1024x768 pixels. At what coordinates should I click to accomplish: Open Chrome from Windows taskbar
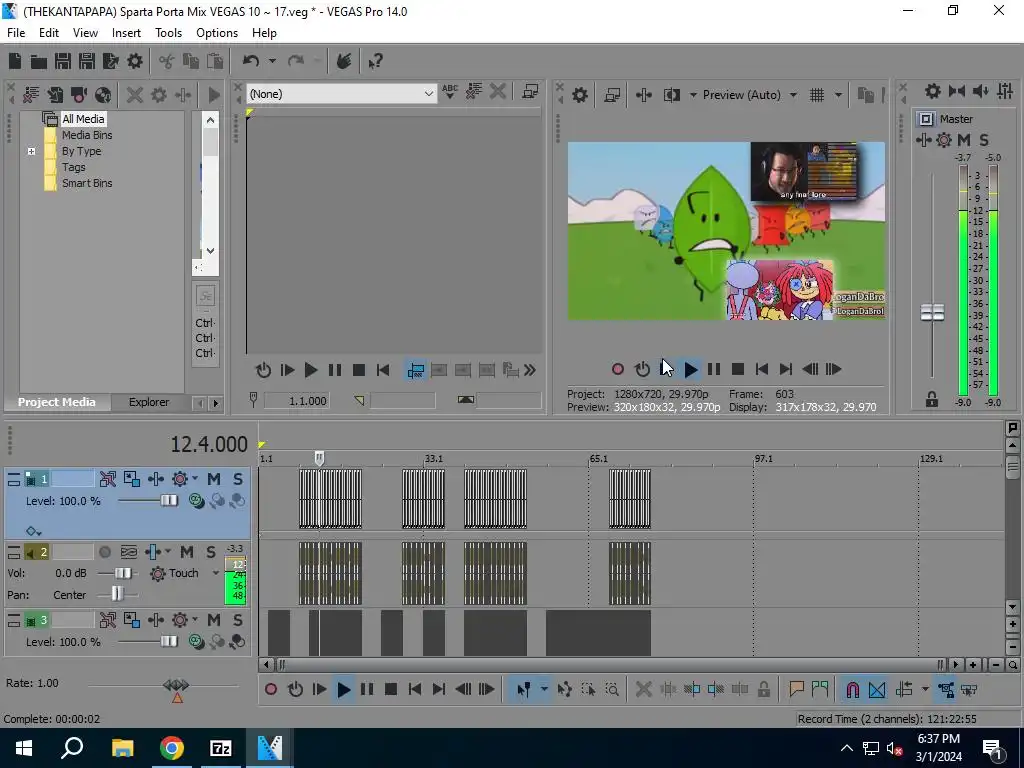click(x=172, y=748)
